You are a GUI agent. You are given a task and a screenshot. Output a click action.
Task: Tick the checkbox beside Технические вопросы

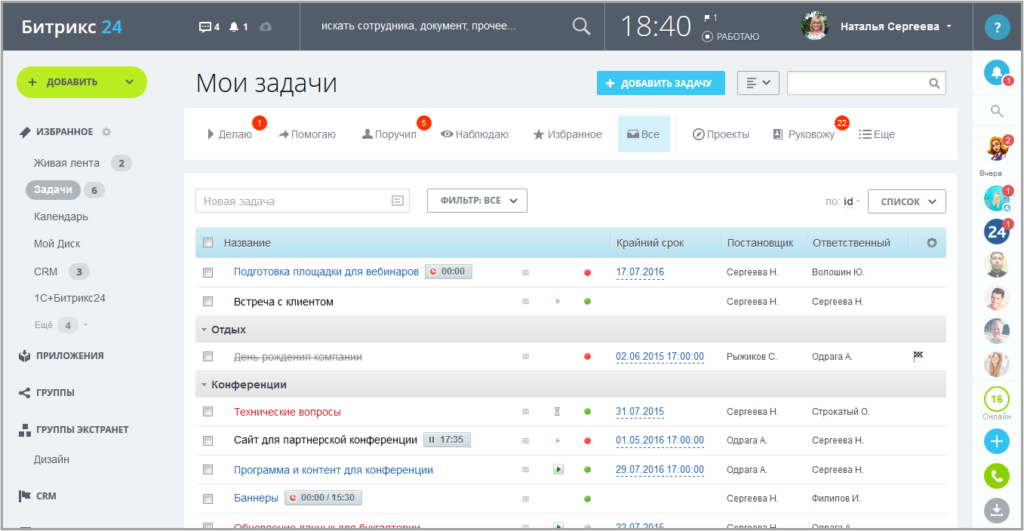(208, 412)
